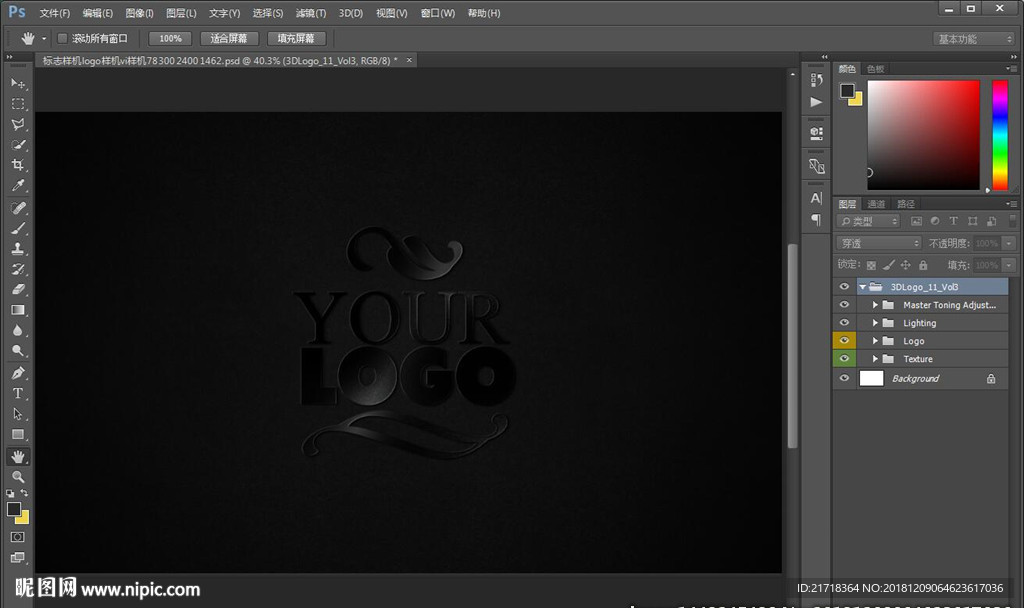
Task: Pick a hue on the rainbow slider
Action: (x=1000, y=135)
